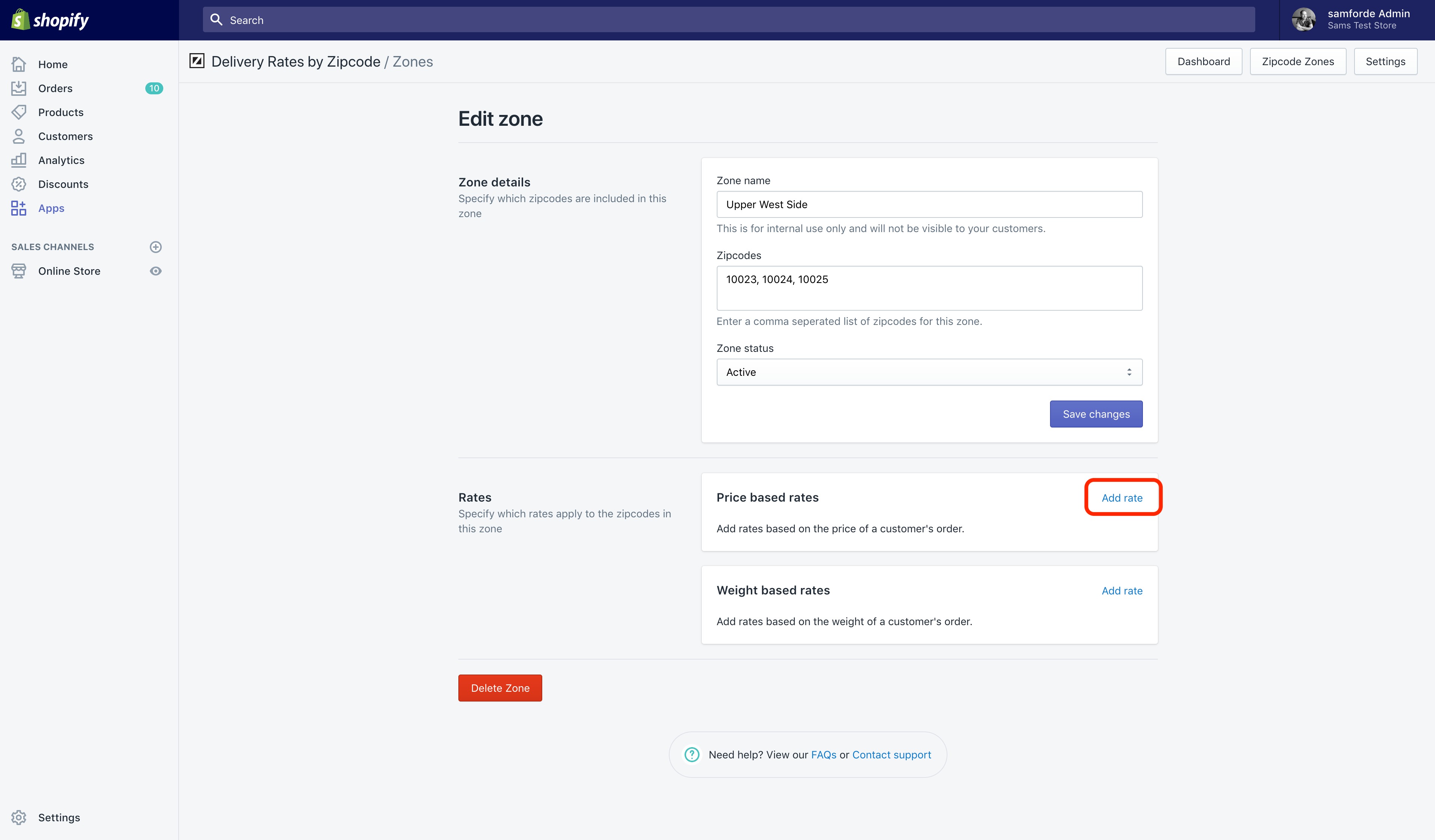Viewport: 1435px width, 840px height.
Task: Open the Contact support link
Action: coord(891,755)
